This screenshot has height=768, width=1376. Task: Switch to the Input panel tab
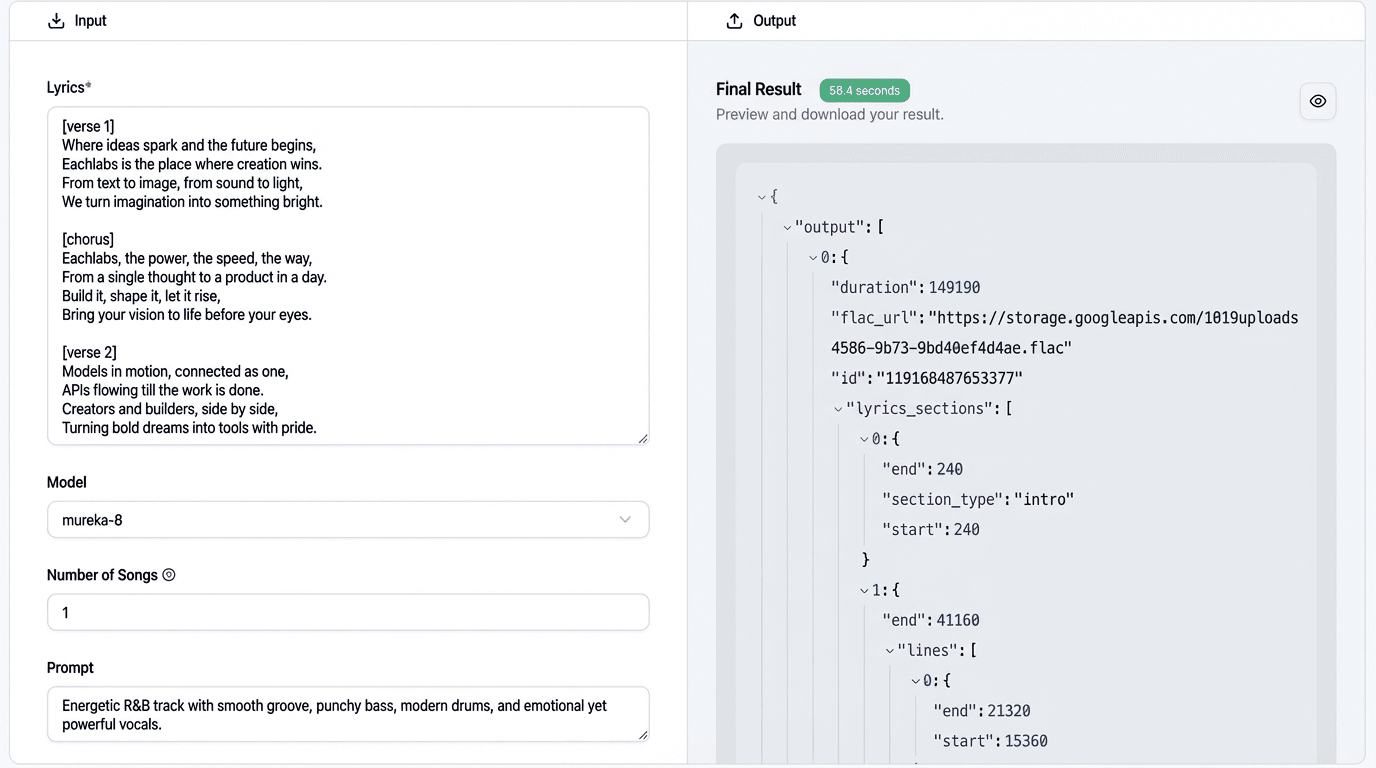tap(90, 21)
